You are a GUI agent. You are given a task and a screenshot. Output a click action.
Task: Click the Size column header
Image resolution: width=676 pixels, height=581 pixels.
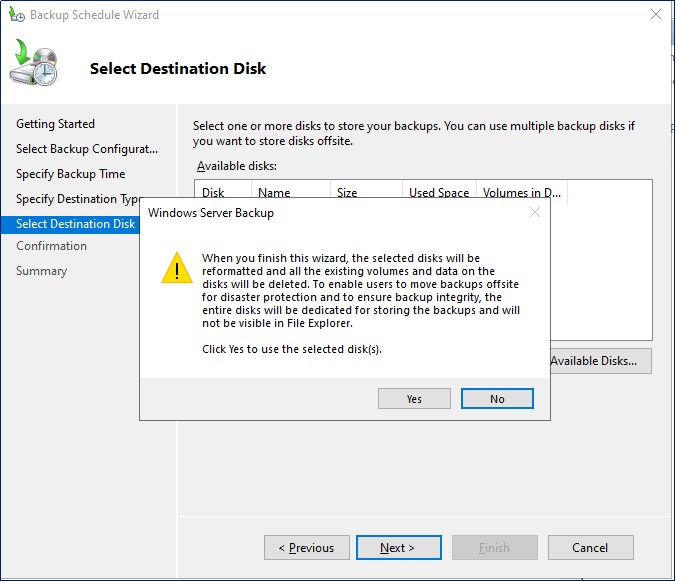pos(347,193)
